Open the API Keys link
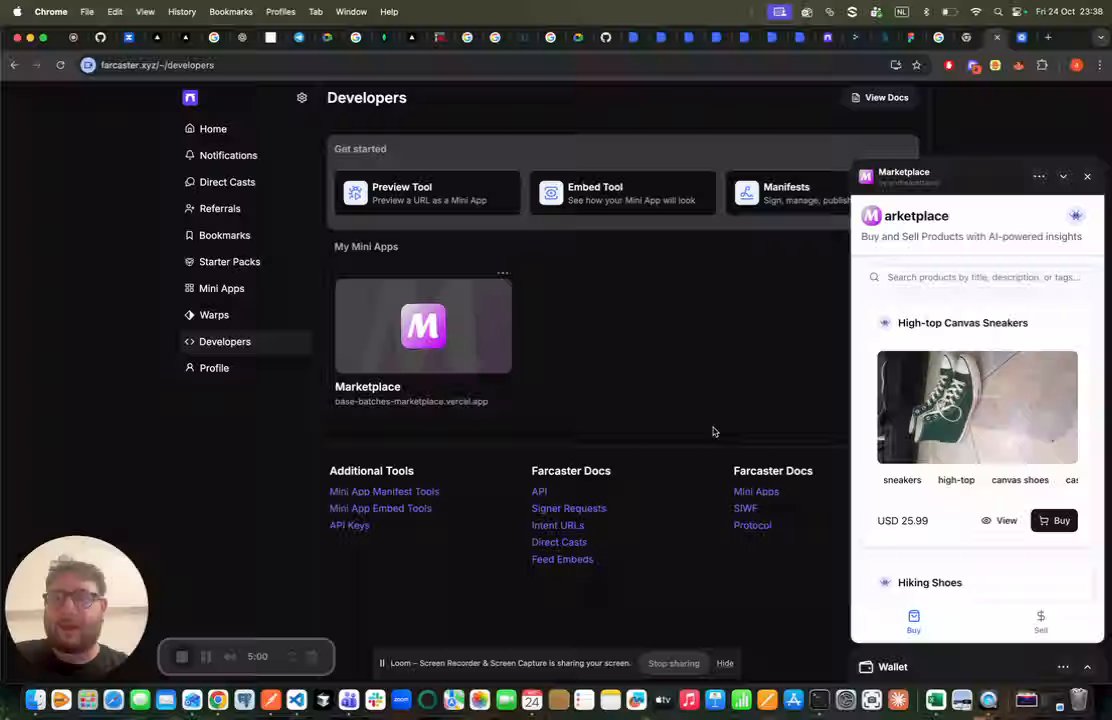Screen dimensions: 1112x720 click(350, 526)
